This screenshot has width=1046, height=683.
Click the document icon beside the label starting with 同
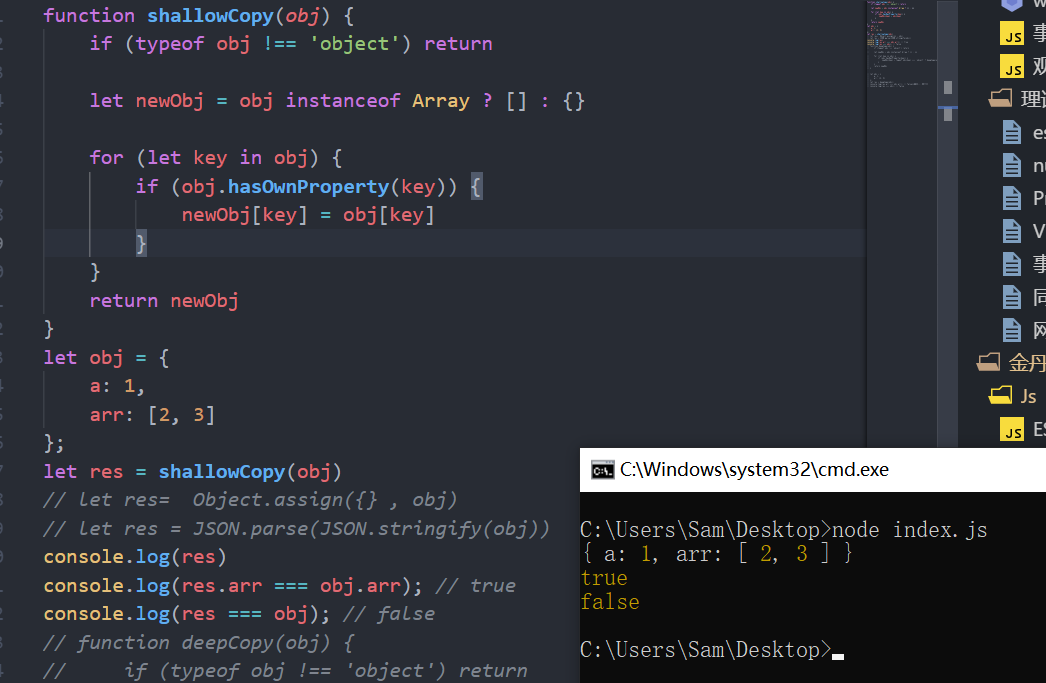click(x=1012, y=297)
